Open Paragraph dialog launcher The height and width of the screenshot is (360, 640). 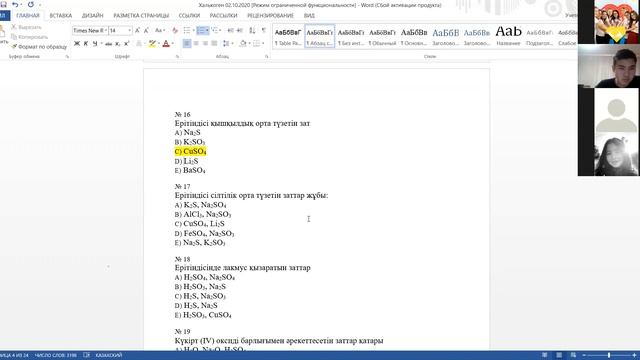click(267, 57)
